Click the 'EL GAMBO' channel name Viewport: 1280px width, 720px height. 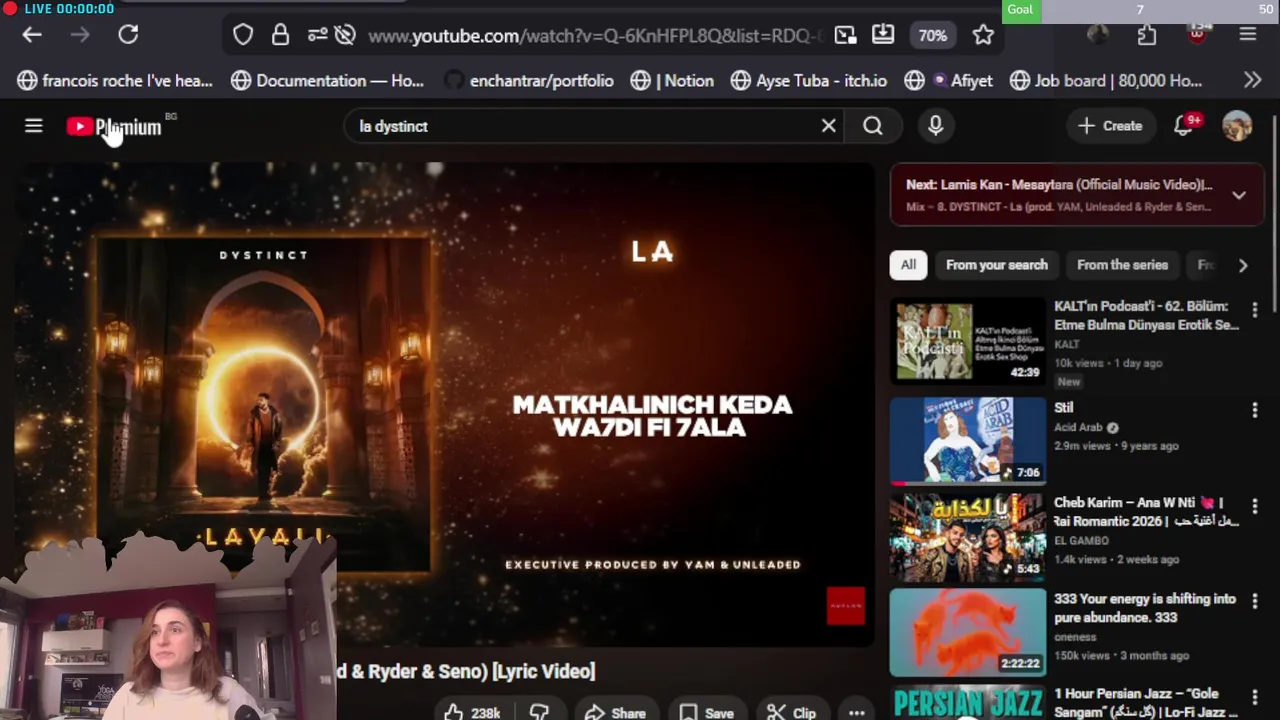(x=1081, y=541)
